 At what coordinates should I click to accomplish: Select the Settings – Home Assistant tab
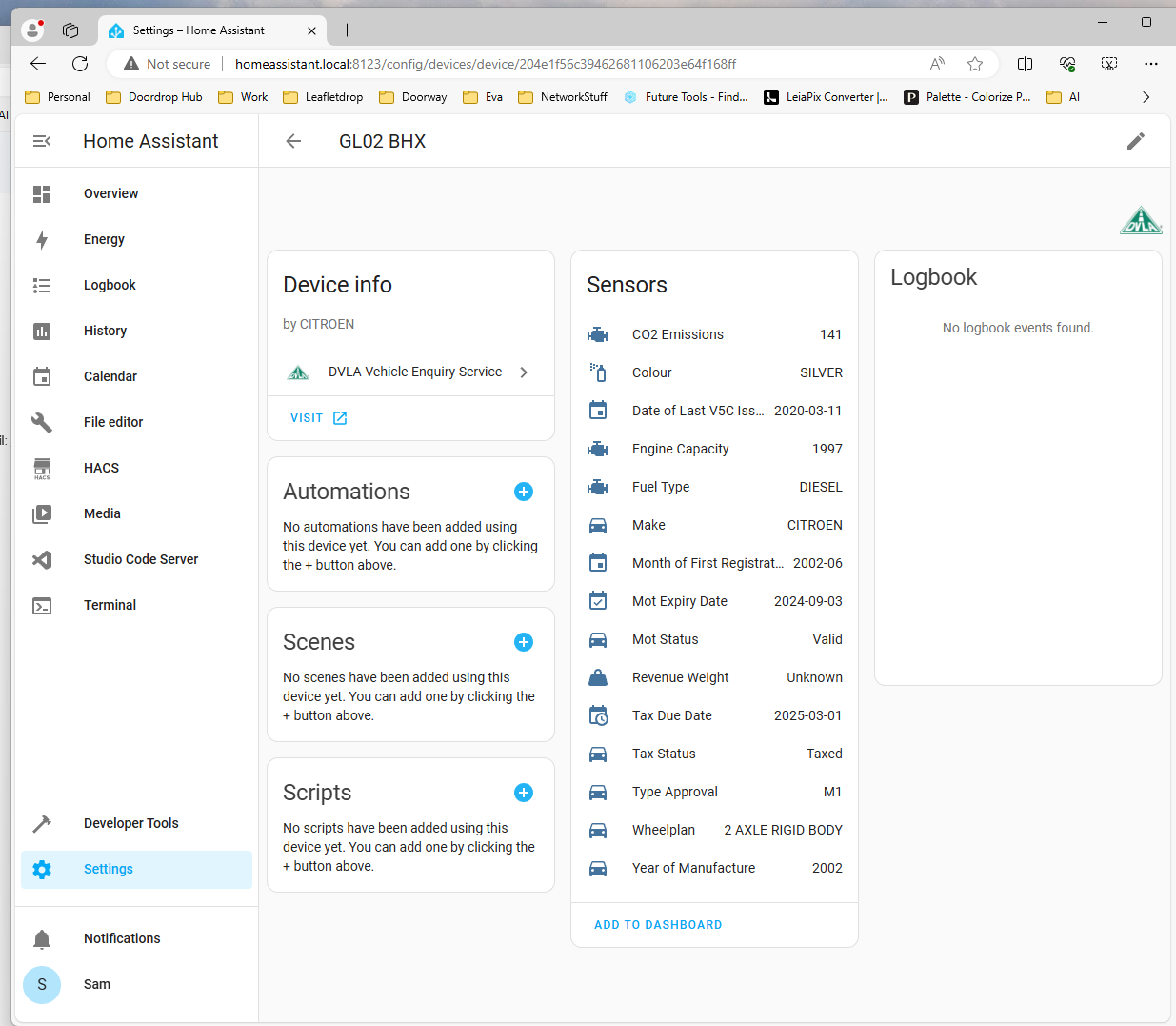tap(212, 30)
